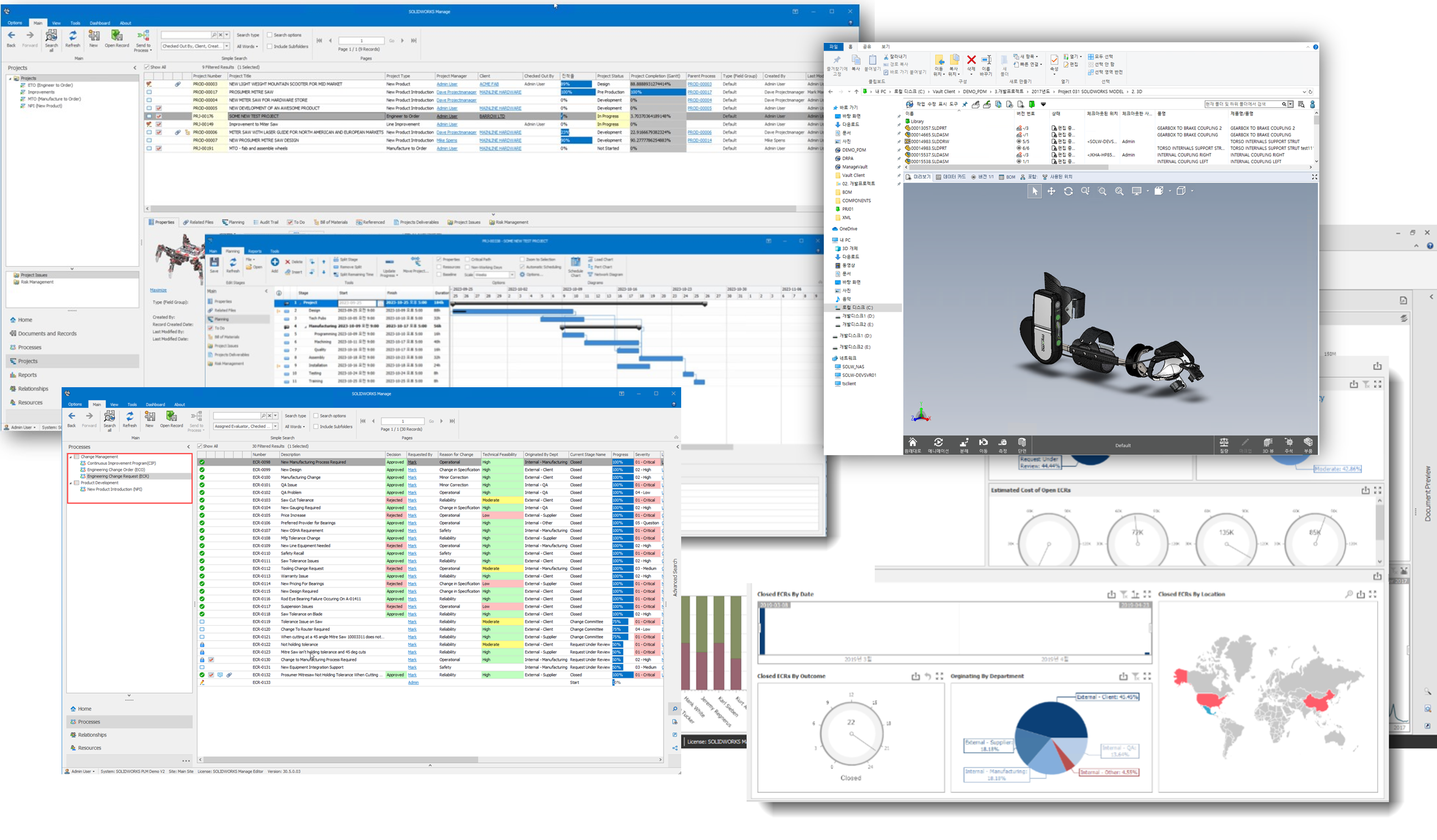Viewport: 1437px width, 840px height.
Task: Open Relationships in Processes window sidebar
Action: click(92, 735)
